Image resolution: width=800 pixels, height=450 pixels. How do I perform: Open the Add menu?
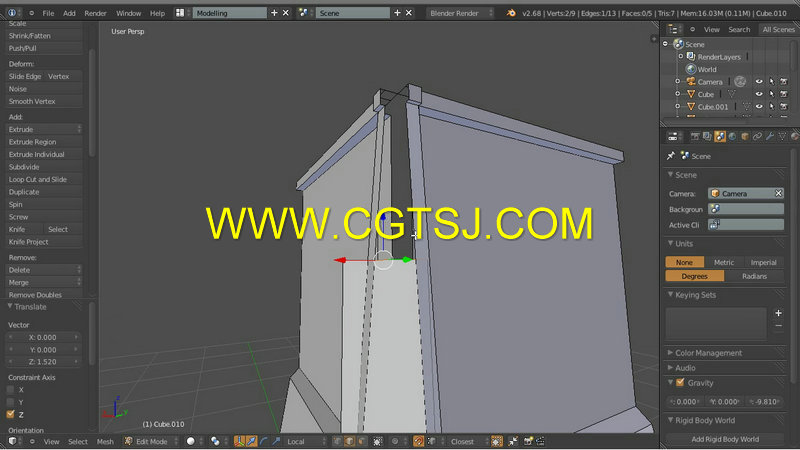(69, 13)
